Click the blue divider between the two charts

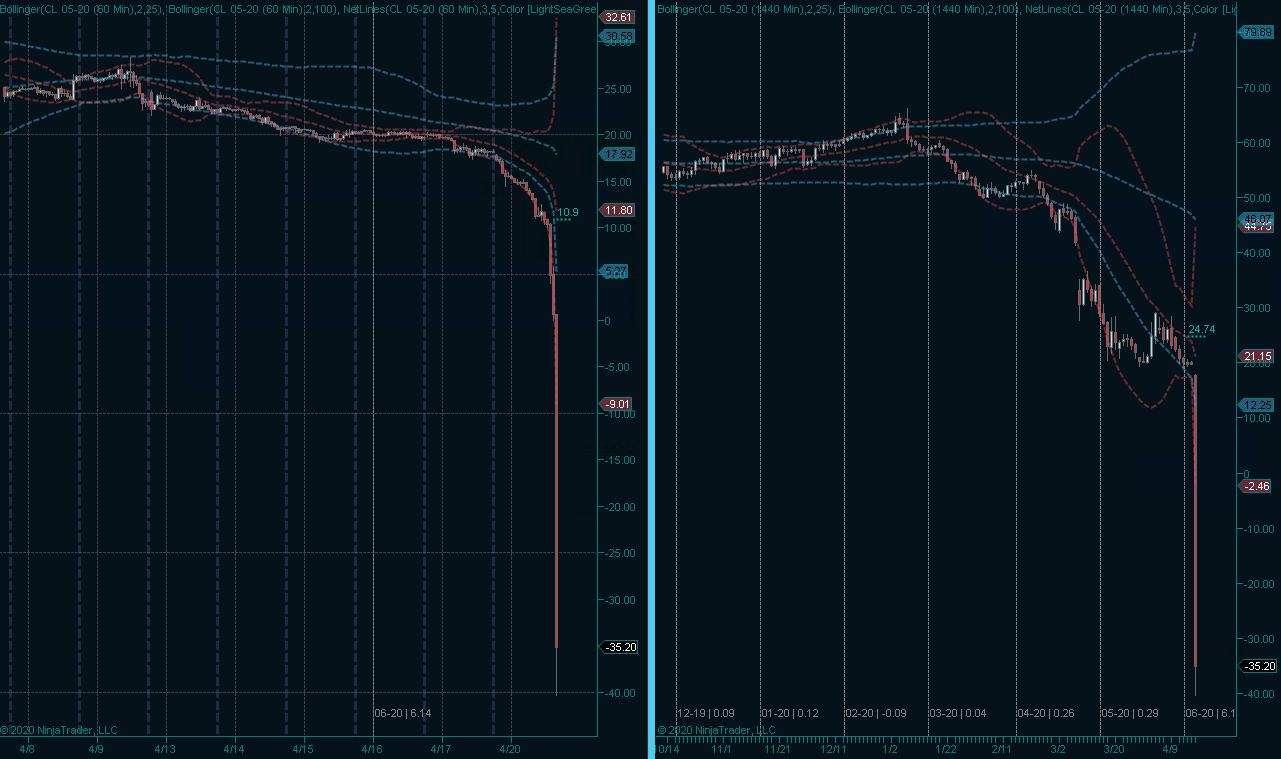click(x=652, y=380)
